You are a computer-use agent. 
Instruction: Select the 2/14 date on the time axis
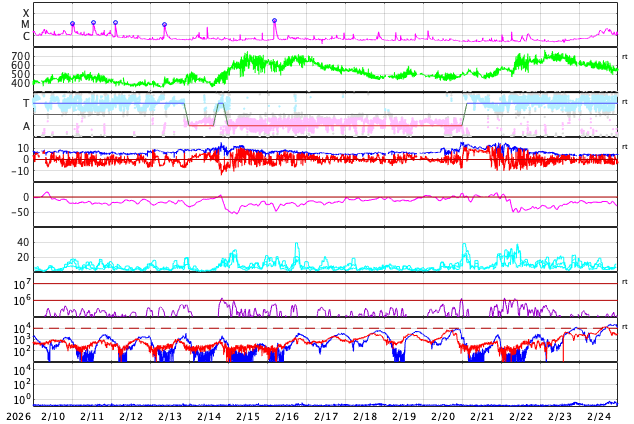pyautogui.click(x=209, y=416)
